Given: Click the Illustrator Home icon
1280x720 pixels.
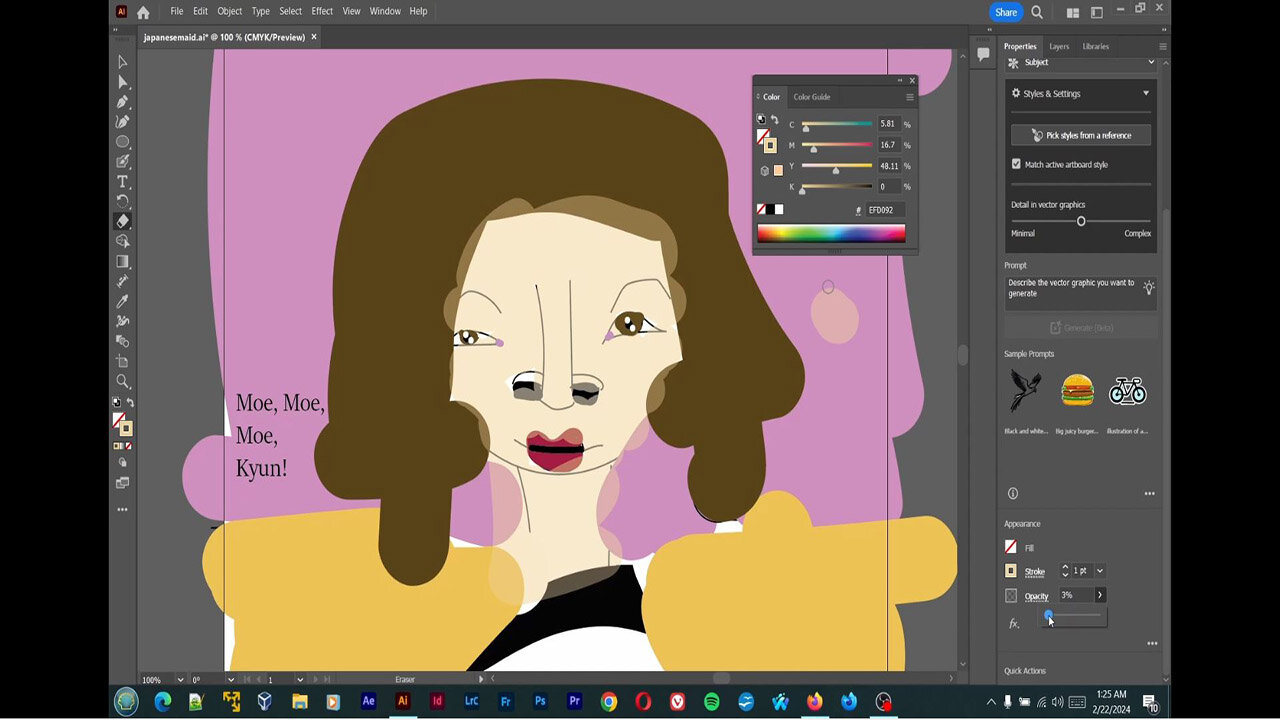Looking at the screenshot, I should click(143, 12).
